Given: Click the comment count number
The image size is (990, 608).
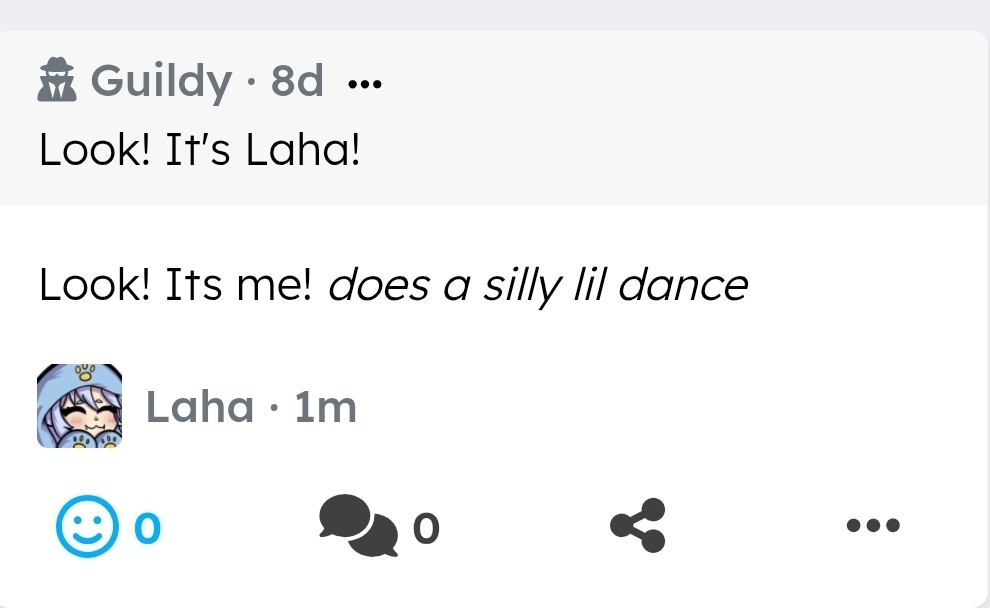Looking at the screenshot, I should pos(425,527).
